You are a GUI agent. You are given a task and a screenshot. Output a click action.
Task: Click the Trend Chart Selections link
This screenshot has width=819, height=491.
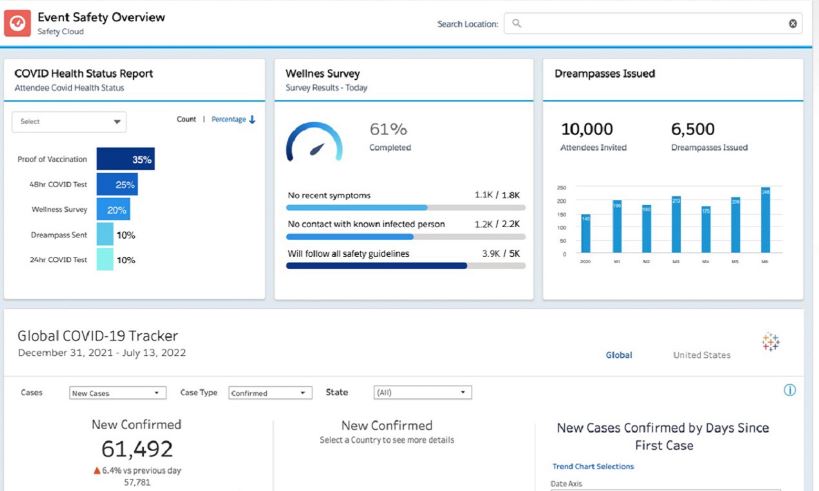593,466
